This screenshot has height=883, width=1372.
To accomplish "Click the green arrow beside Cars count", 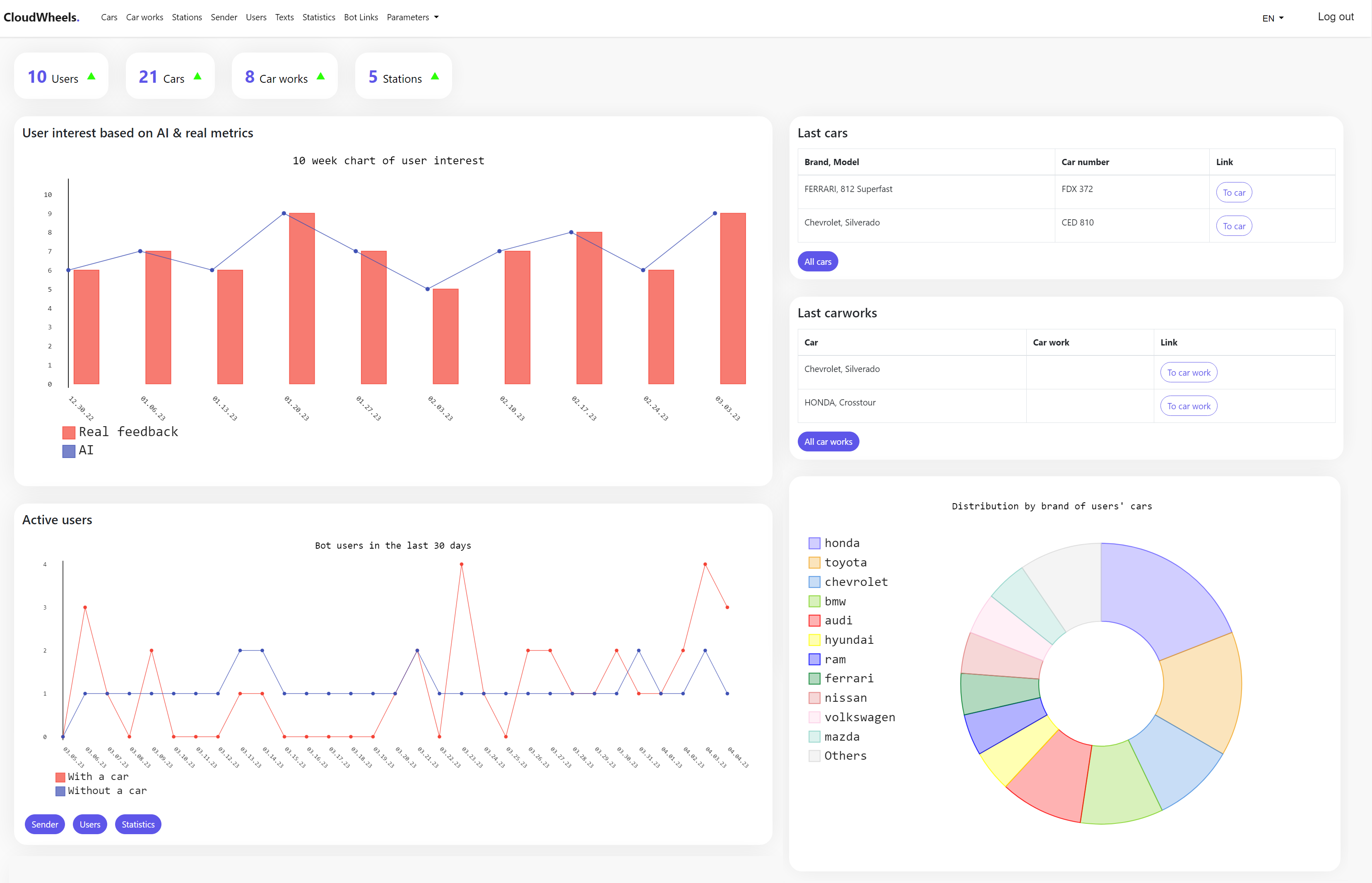I will coord(197,76).
